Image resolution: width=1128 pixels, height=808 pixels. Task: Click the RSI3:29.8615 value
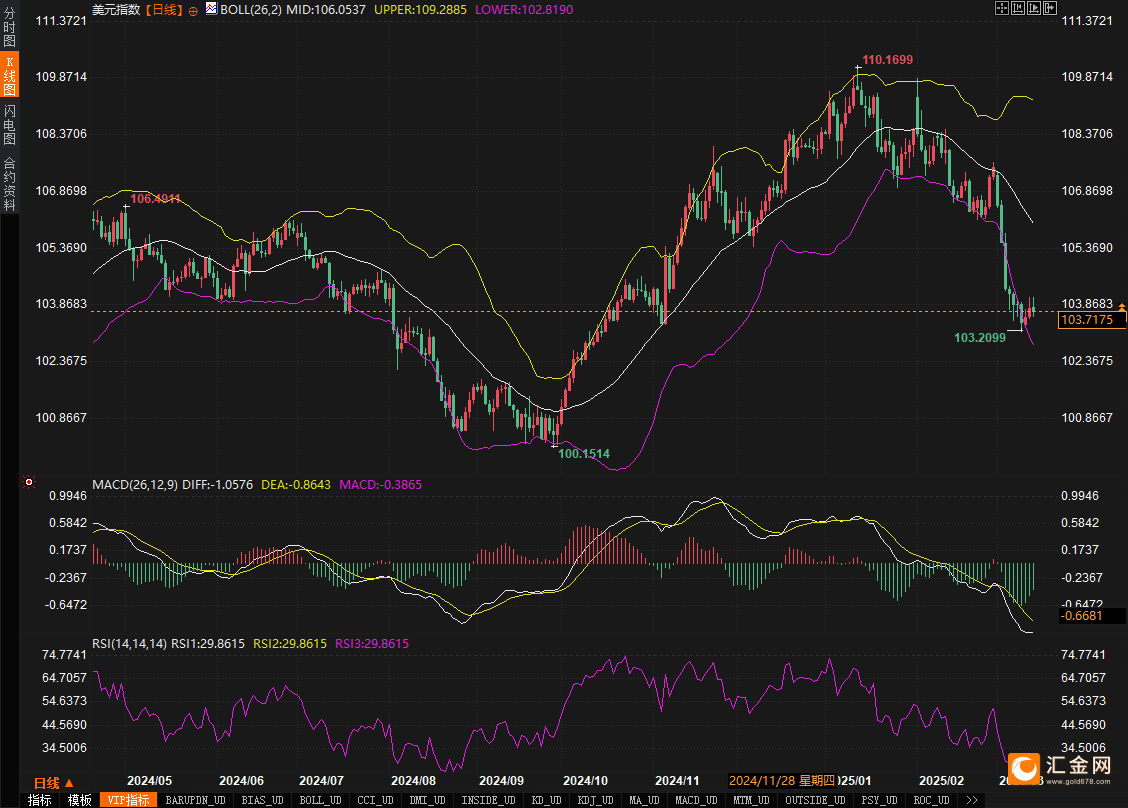click(372, 644)
